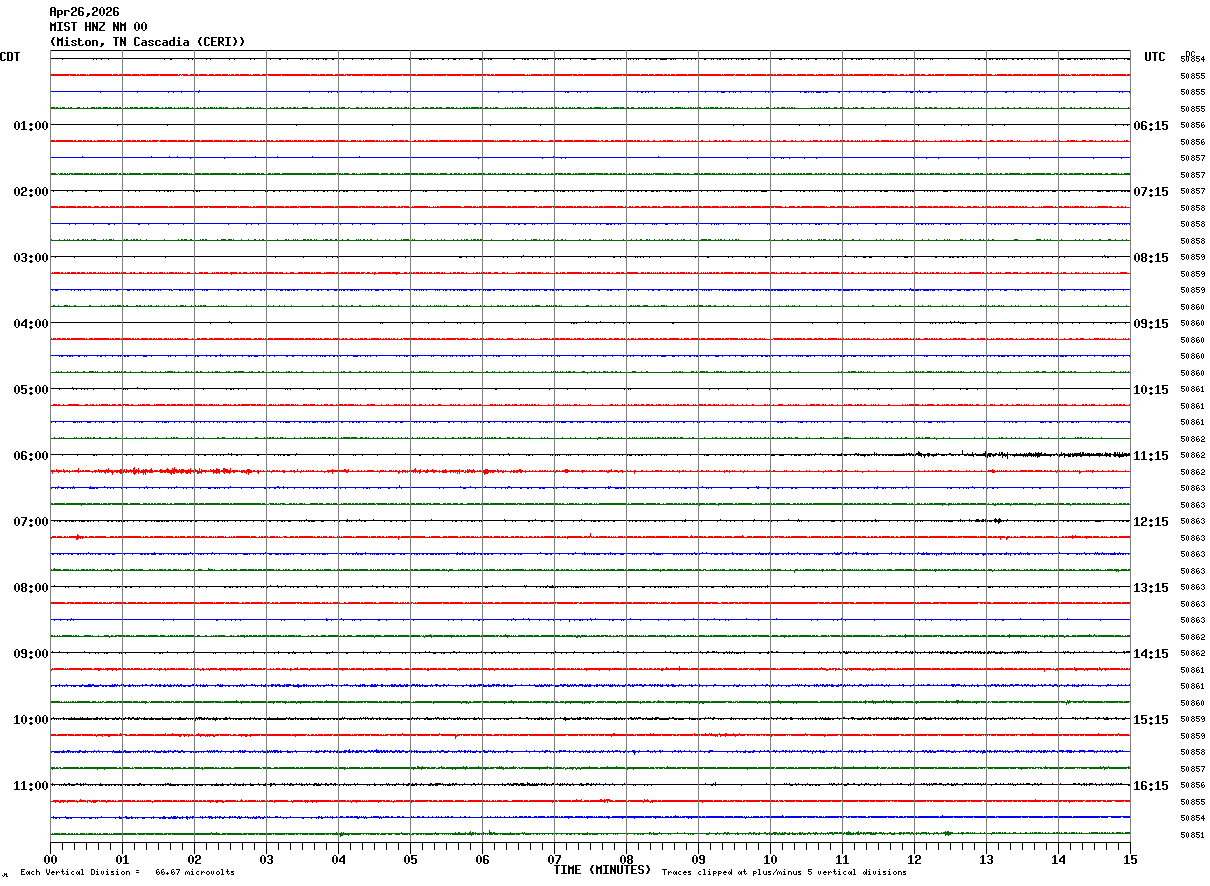The image size is (1210, 886).
Task: Click minute 12 tick label on time axis
Action: click(x=914, y=859)
